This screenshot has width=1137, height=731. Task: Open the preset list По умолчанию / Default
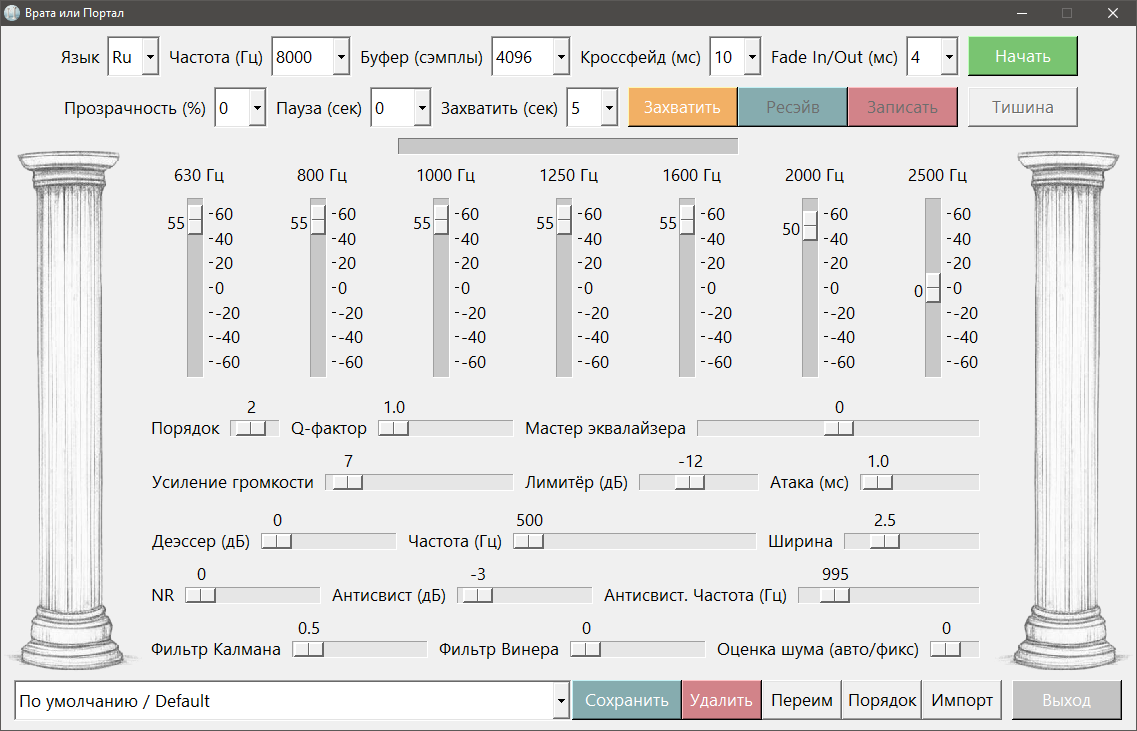[x=561, y=701]
